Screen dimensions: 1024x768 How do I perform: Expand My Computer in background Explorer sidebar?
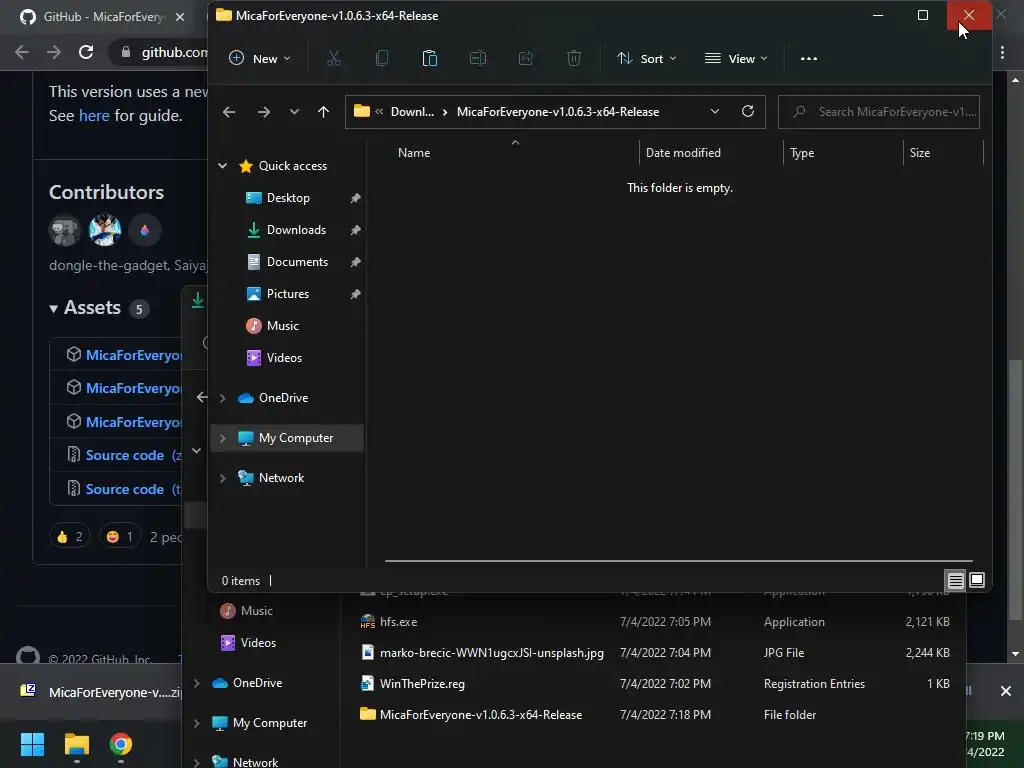coord(197,723)
